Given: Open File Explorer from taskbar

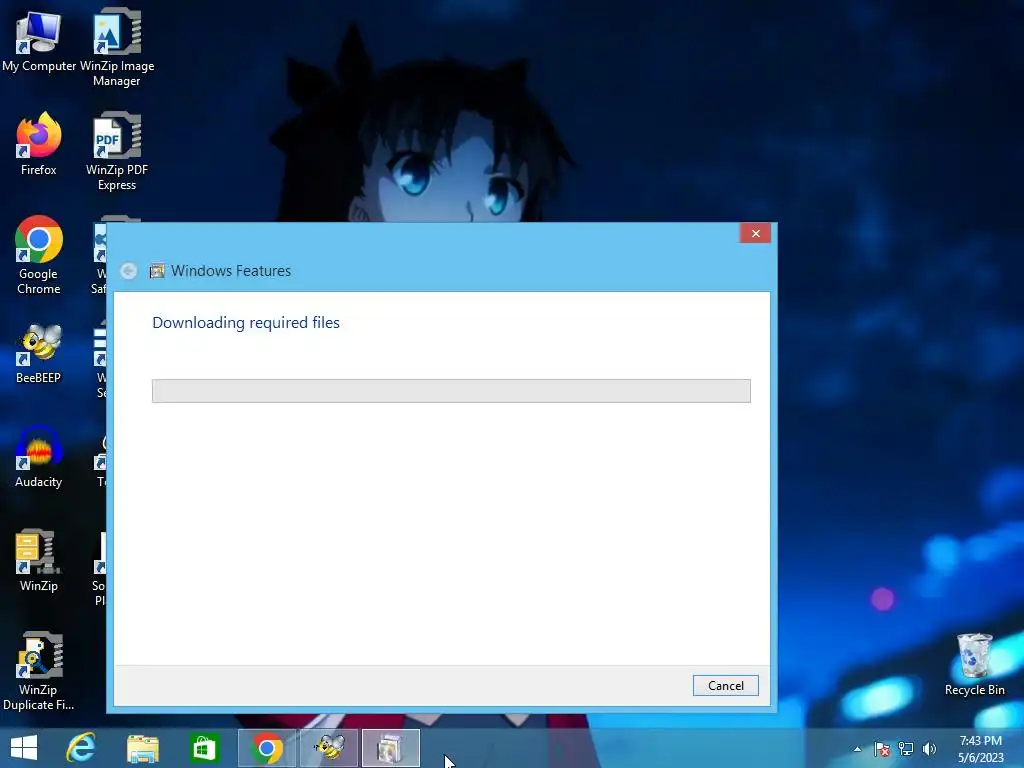Looking at the screenshot, I should point(143,748).
